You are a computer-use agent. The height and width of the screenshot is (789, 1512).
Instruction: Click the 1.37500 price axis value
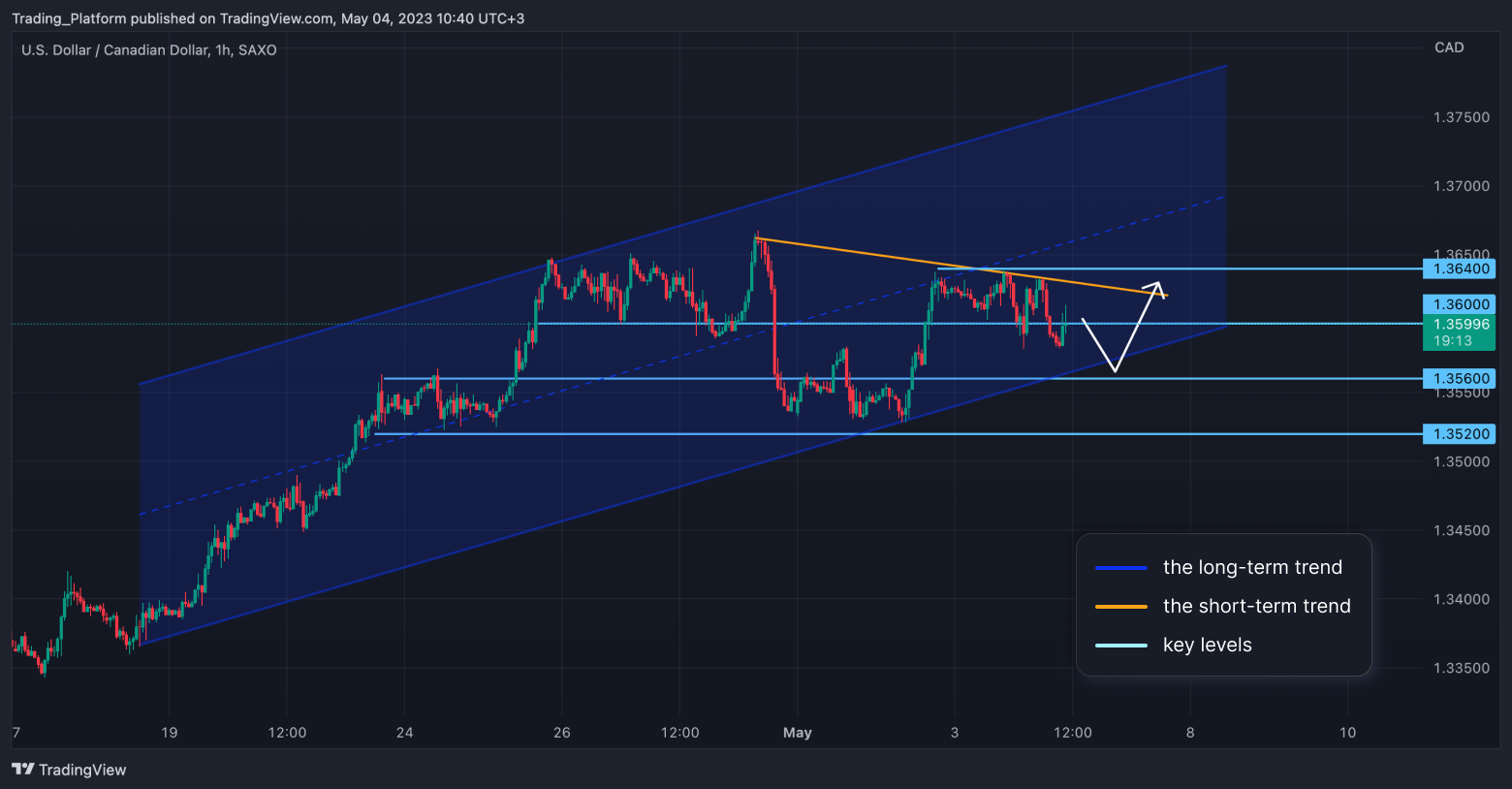pyautogui.click(x=1462, y=117)
